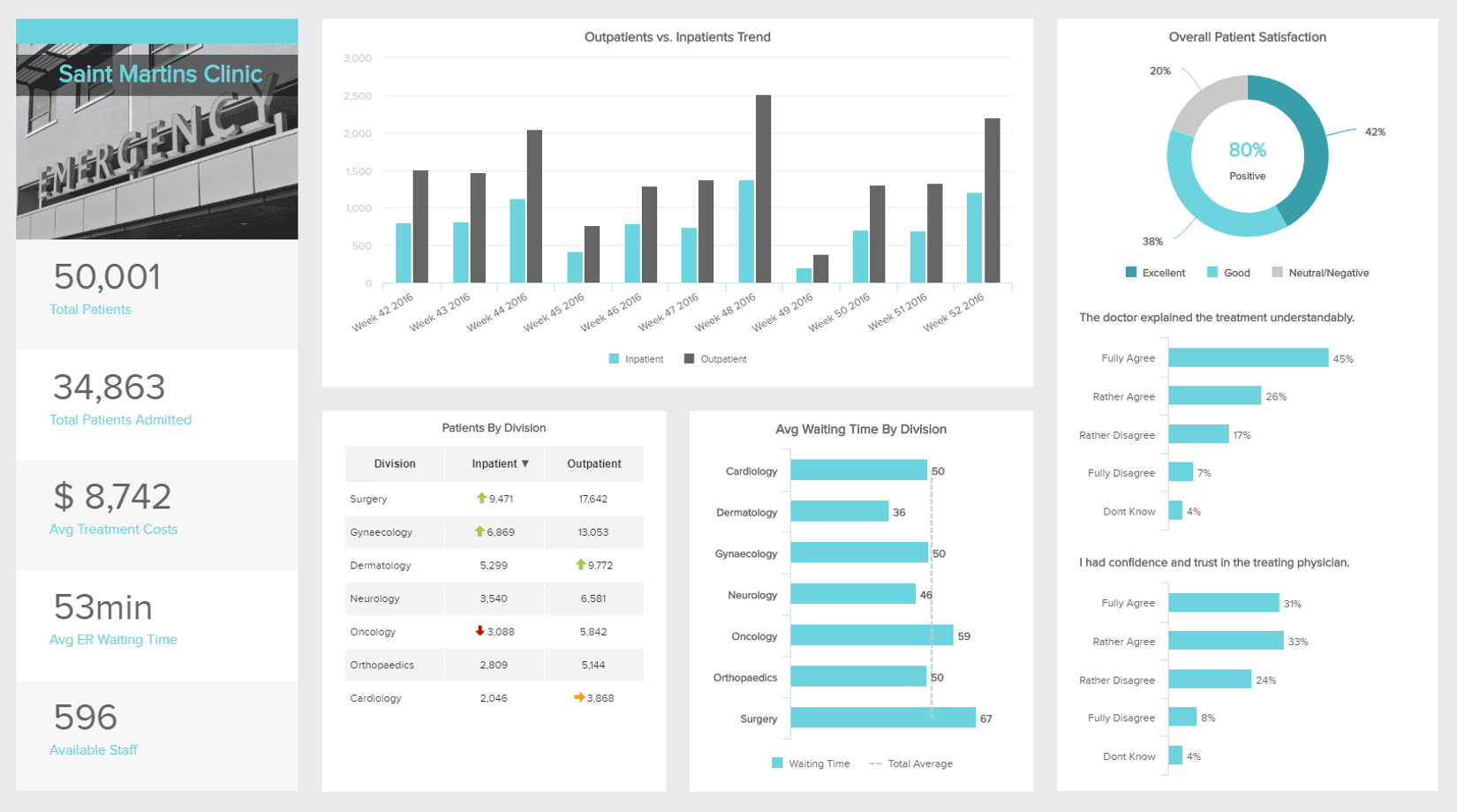Toggle the Inpatient legend swatch in trend chart

point(614,359)
